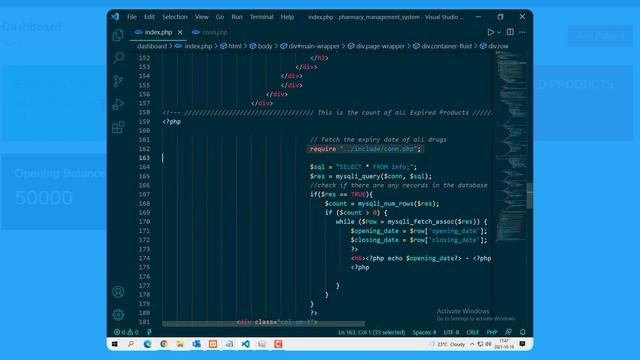Close the index.php tab

pyautogui.click(x=180, y=32)
